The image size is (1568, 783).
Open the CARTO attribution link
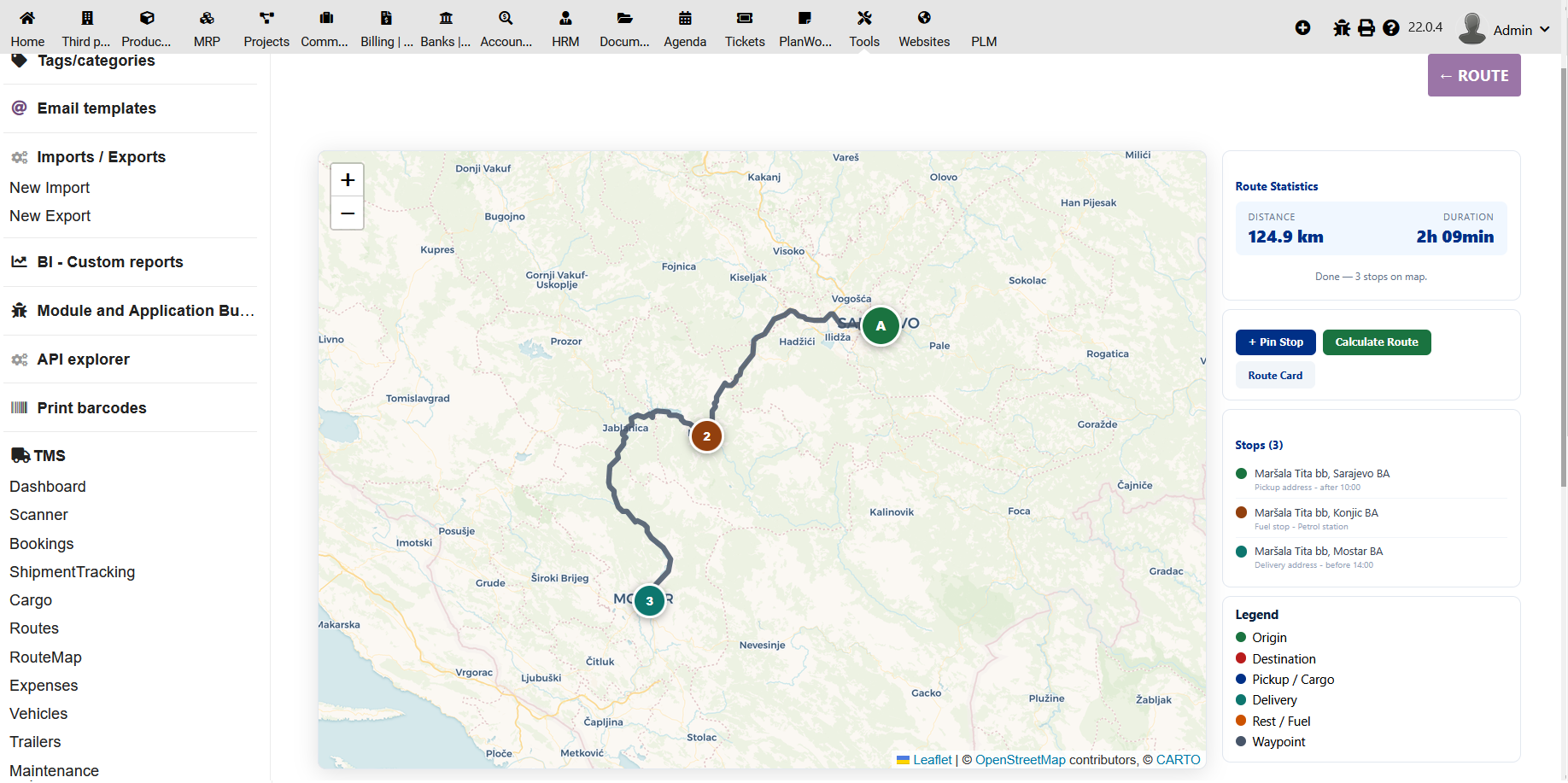pos(1178,760)
